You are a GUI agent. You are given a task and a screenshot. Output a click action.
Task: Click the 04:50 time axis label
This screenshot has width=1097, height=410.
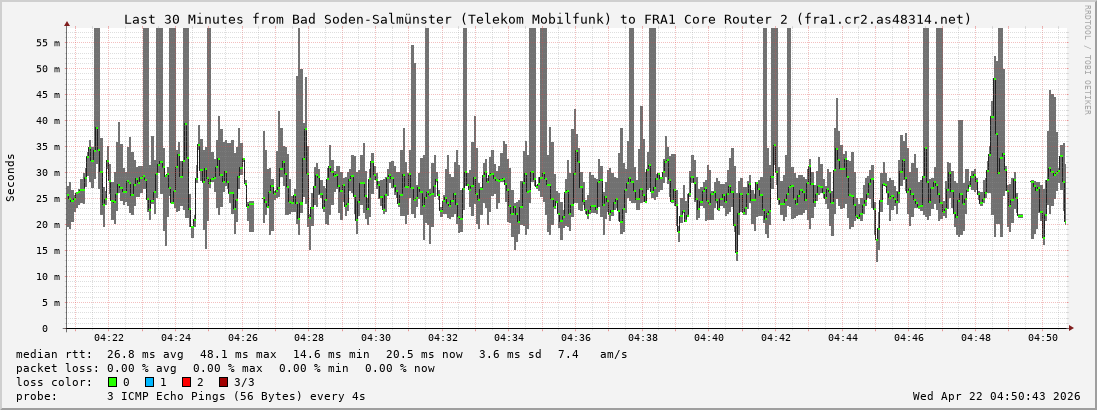pyautogui.click(x=1043, y=338)
